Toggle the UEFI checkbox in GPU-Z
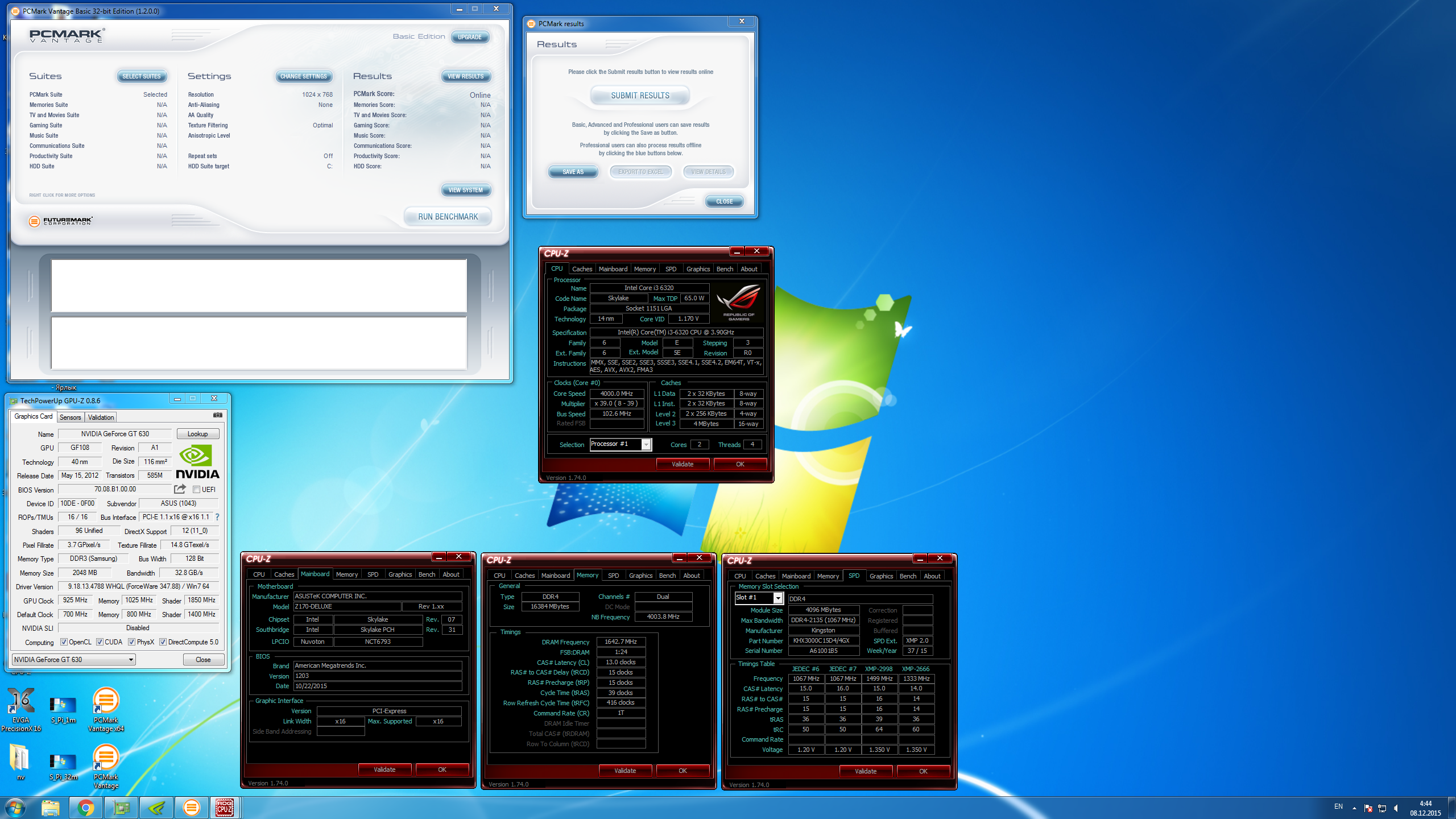Image resolution: width=1456 pixels, height=819 pixels. [x=196, y=490]
